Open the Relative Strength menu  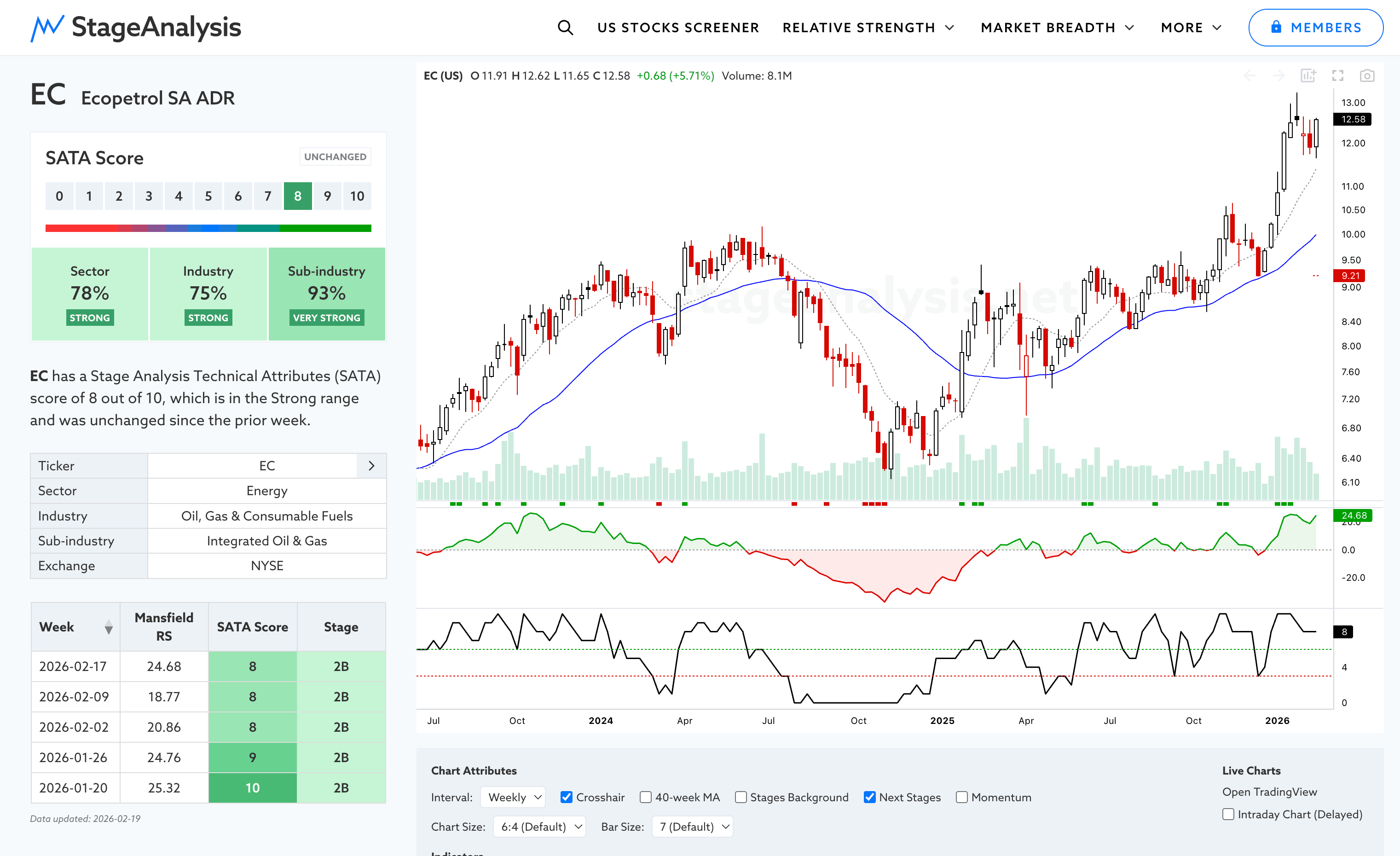click(x=868, y=27)
